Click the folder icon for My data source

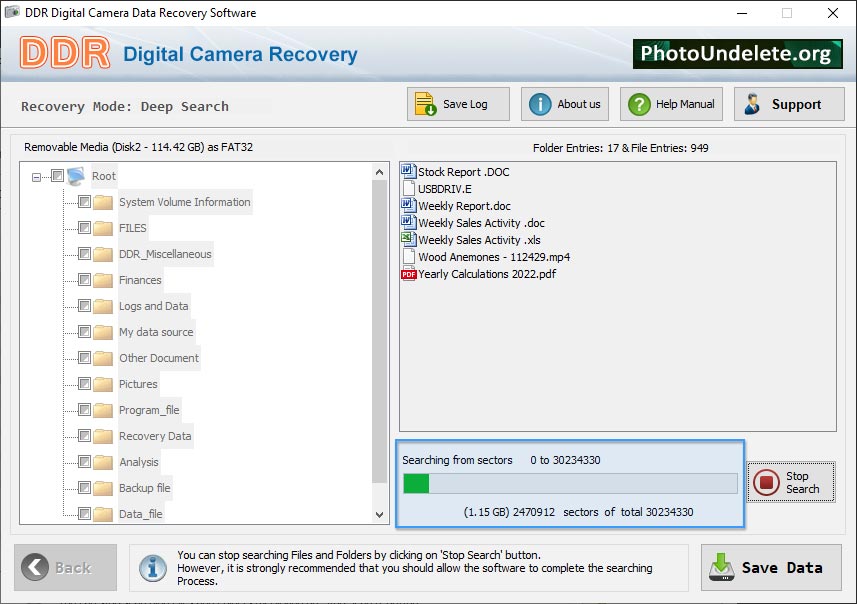103,332
